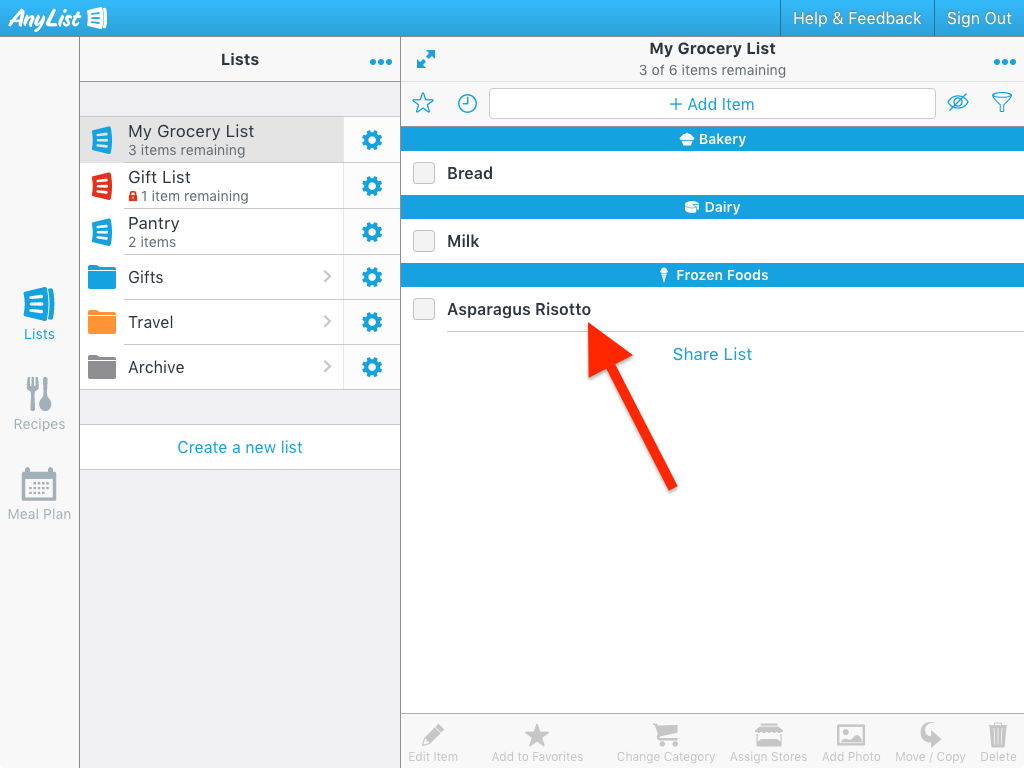
Task: Expand the Gifts folder
Action: [x=211, y=277]
